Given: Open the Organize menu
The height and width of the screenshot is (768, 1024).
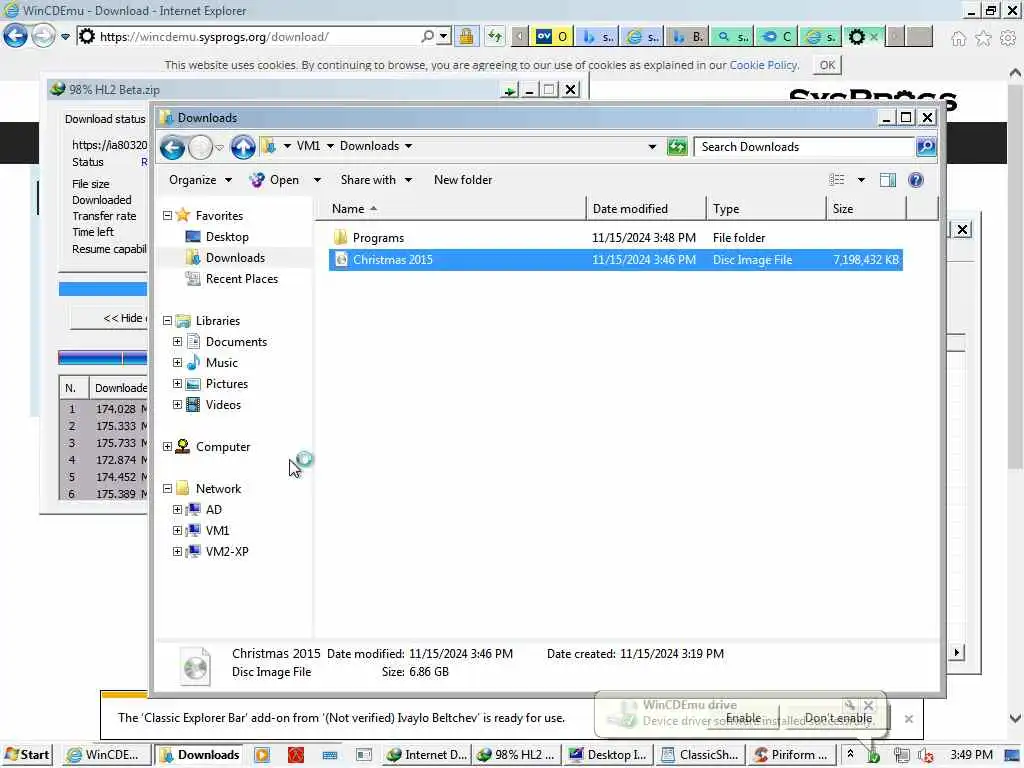Looking at the screenshot, I should (200, 180).
